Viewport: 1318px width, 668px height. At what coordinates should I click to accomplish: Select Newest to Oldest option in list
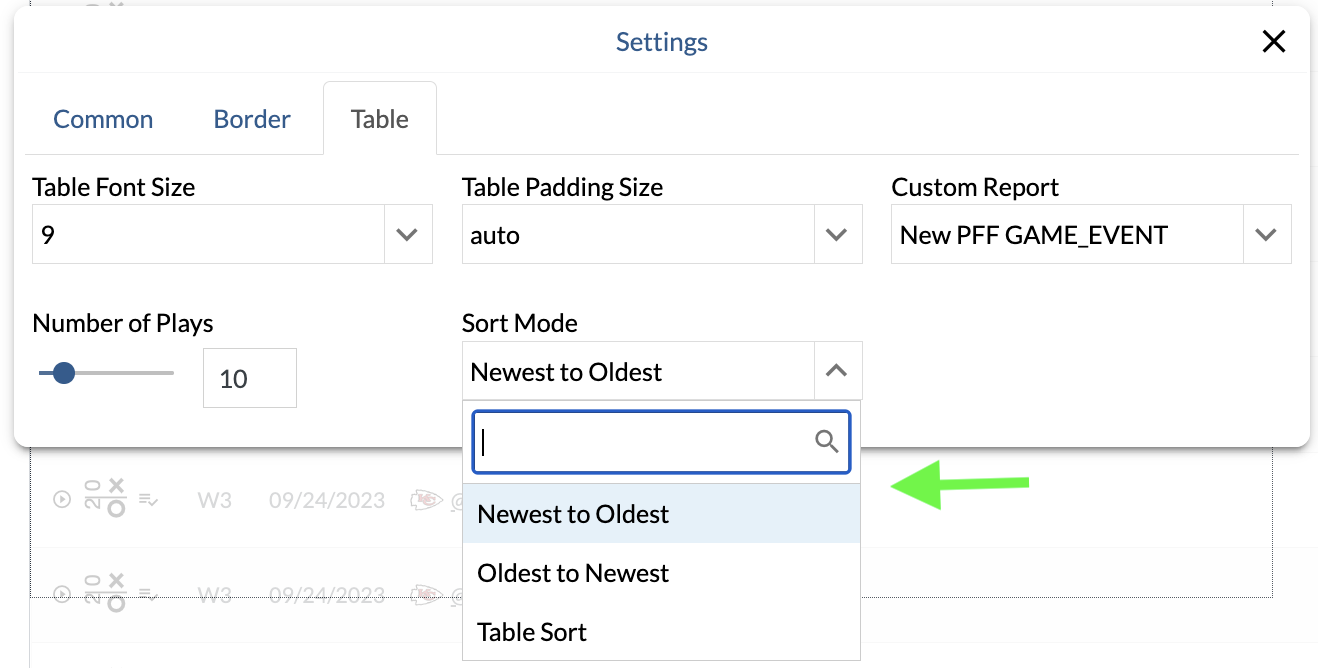(573, 514)
